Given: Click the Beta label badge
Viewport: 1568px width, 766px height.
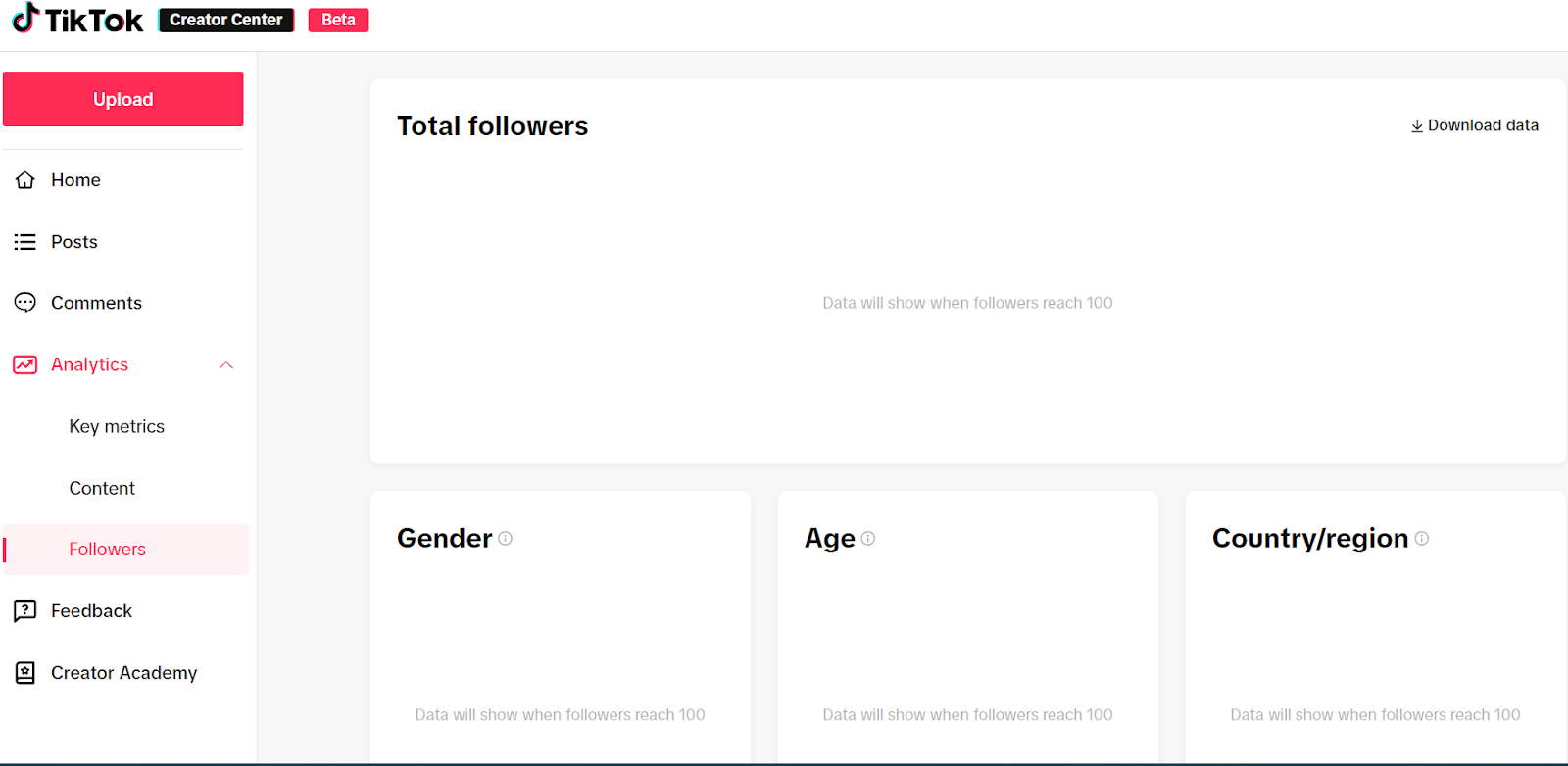Looking at the screenshot, I should [338, 20].
